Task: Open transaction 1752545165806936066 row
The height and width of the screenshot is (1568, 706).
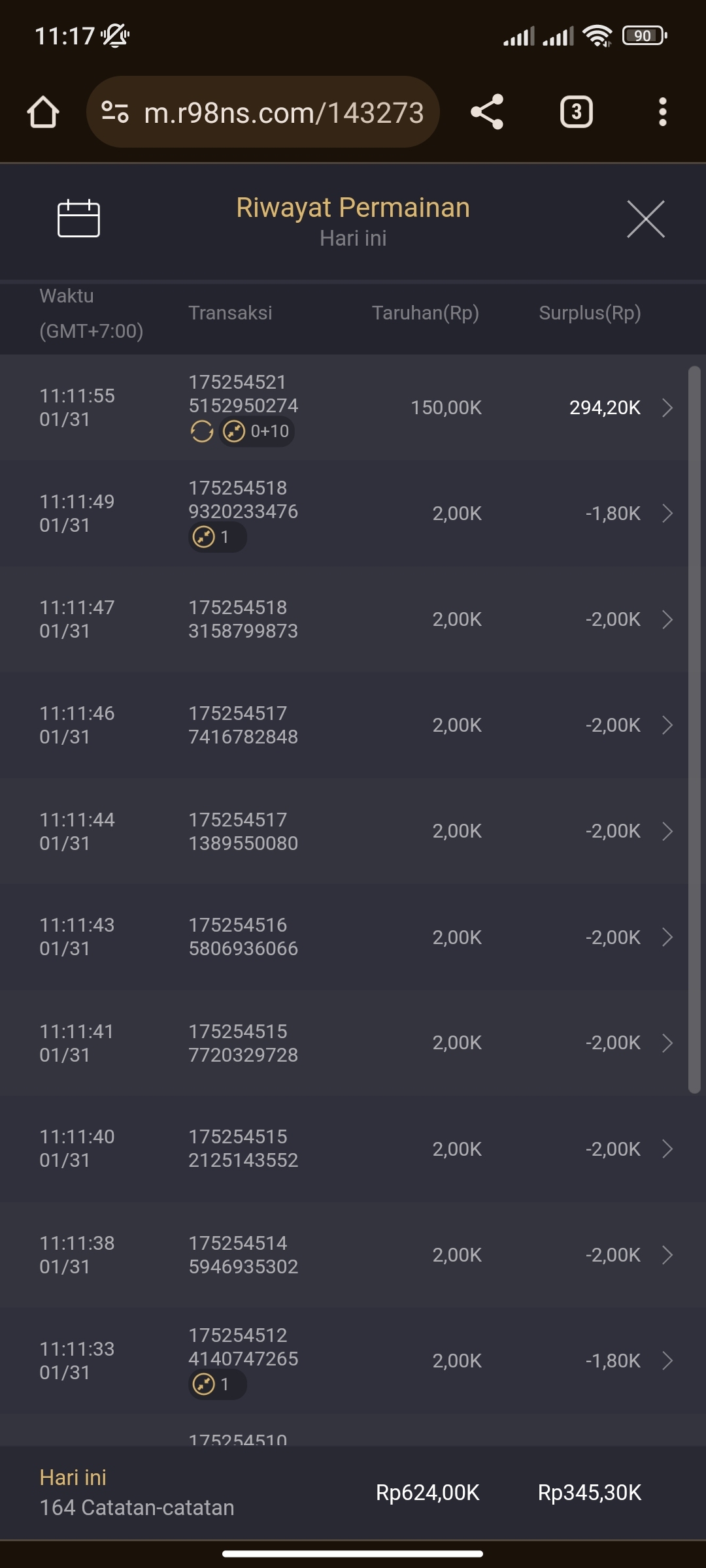Action: pos(353,937)
